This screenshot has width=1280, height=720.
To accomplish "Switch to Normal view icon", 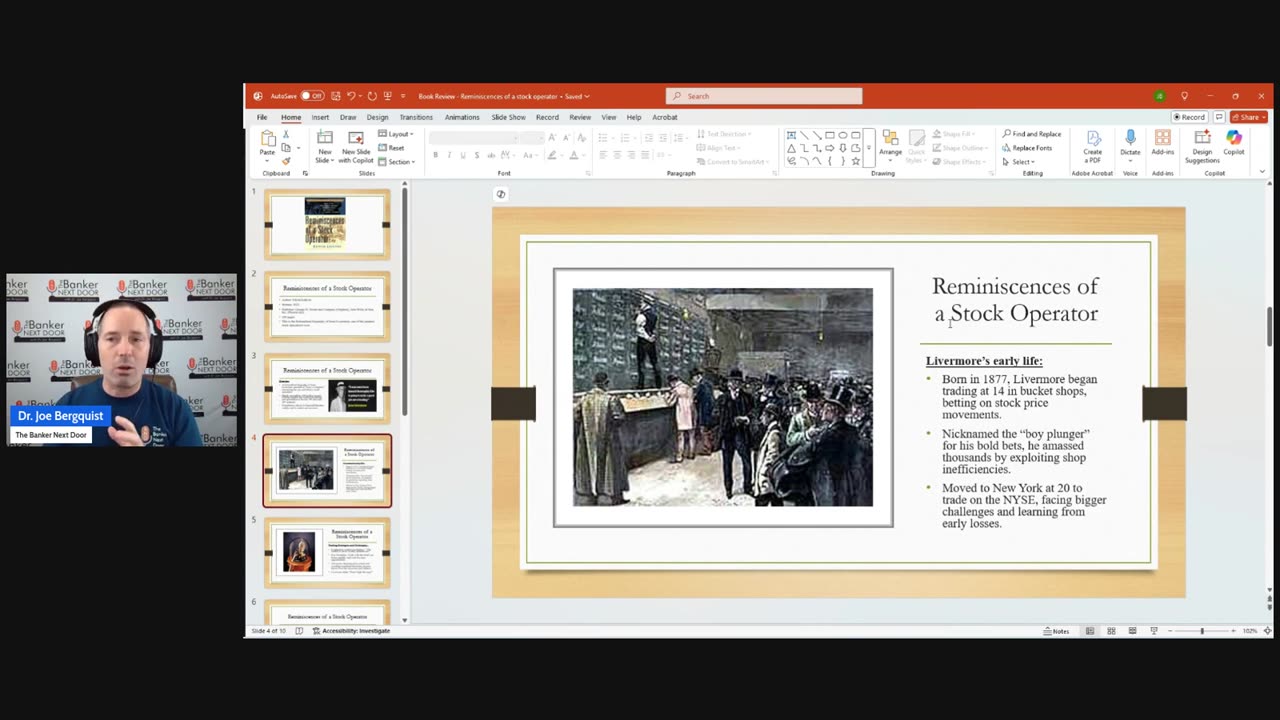I will pos(1090,631).
